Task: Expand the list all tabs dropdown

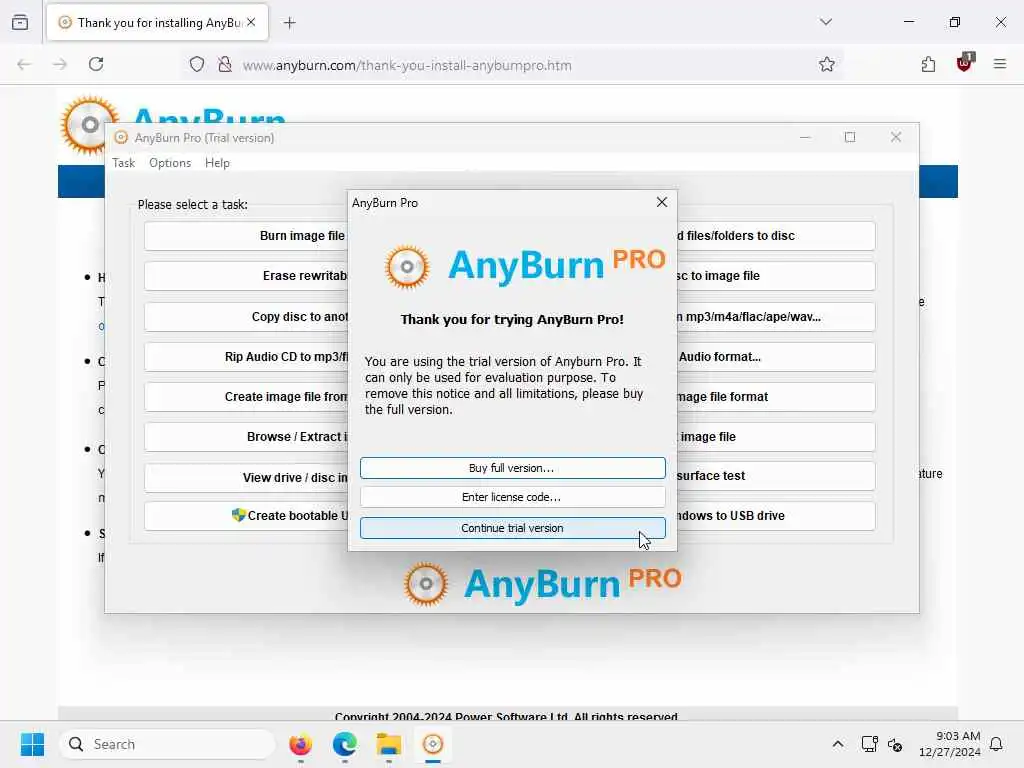Action: (x=826, y=22)
